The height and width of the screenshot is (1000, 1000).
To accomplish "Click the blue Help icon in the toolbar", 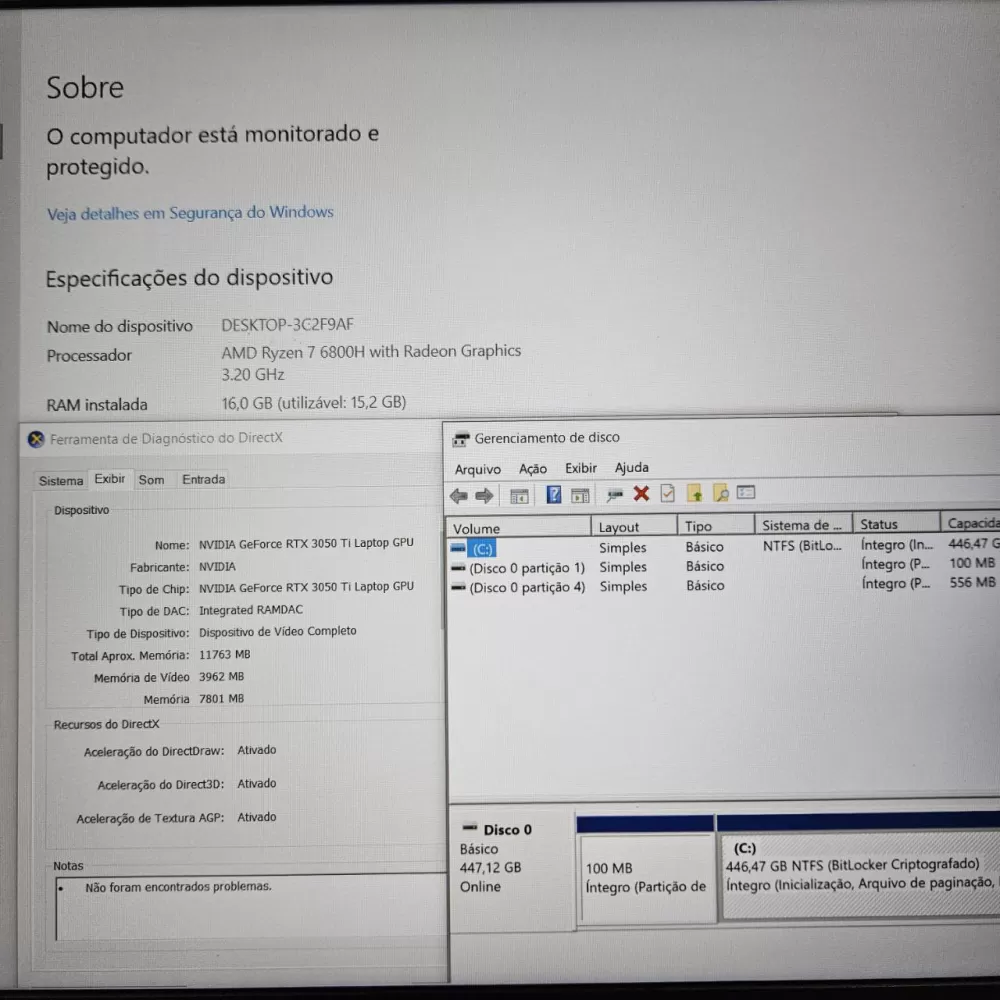I will point(553,495).
